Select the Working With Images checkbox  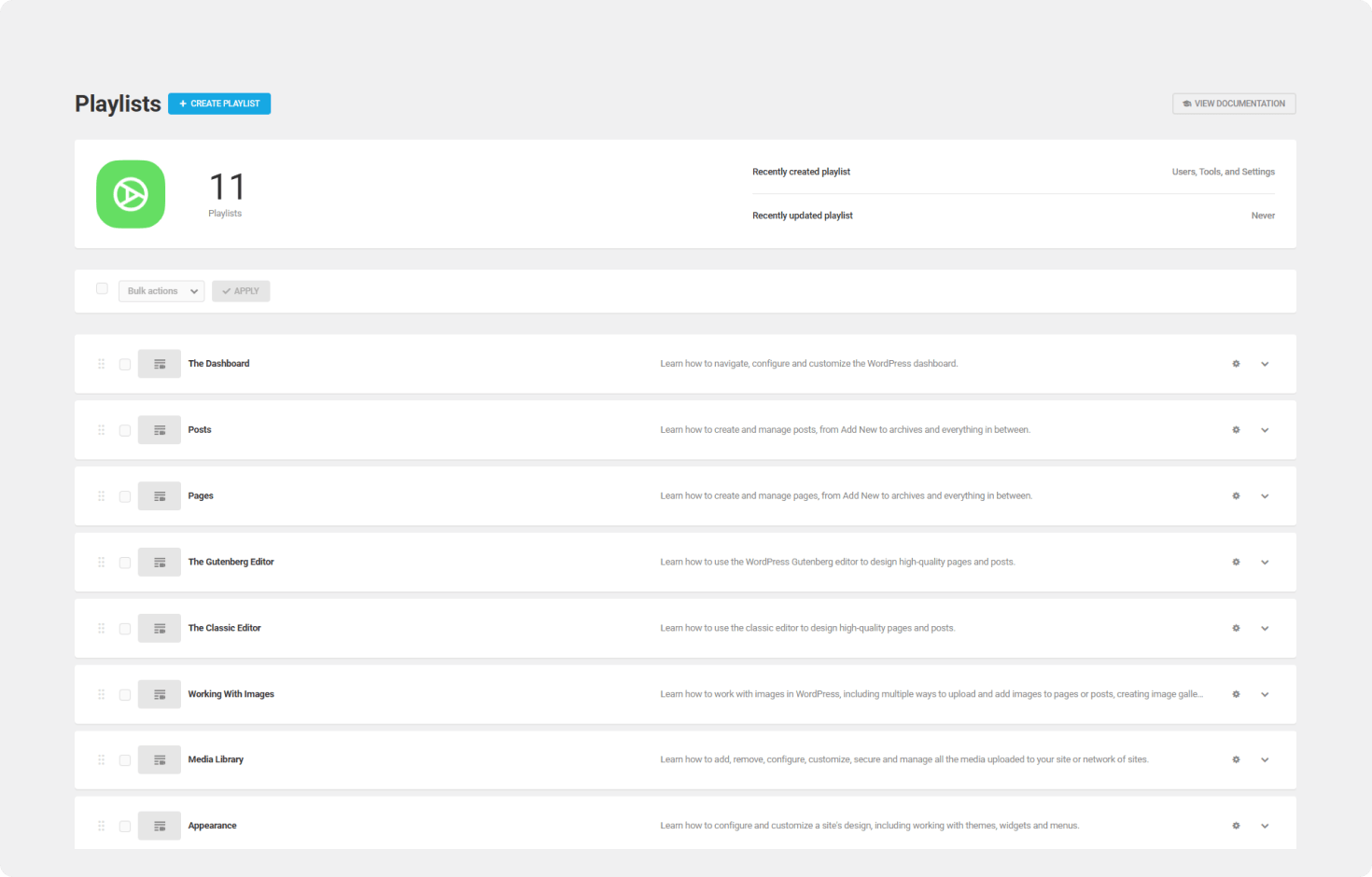125,695
